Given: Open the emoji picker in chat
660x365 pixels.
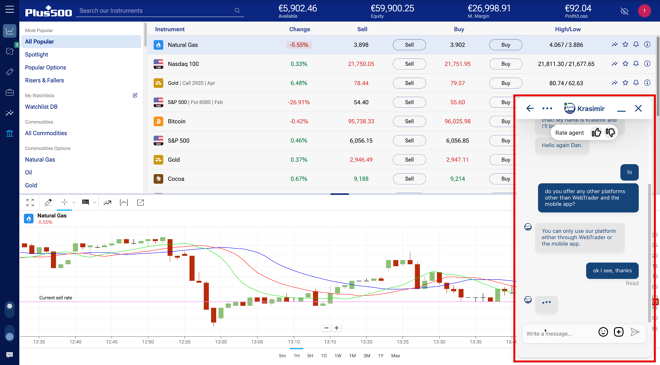Looking at the screenshot, I should tap(603, 332).
